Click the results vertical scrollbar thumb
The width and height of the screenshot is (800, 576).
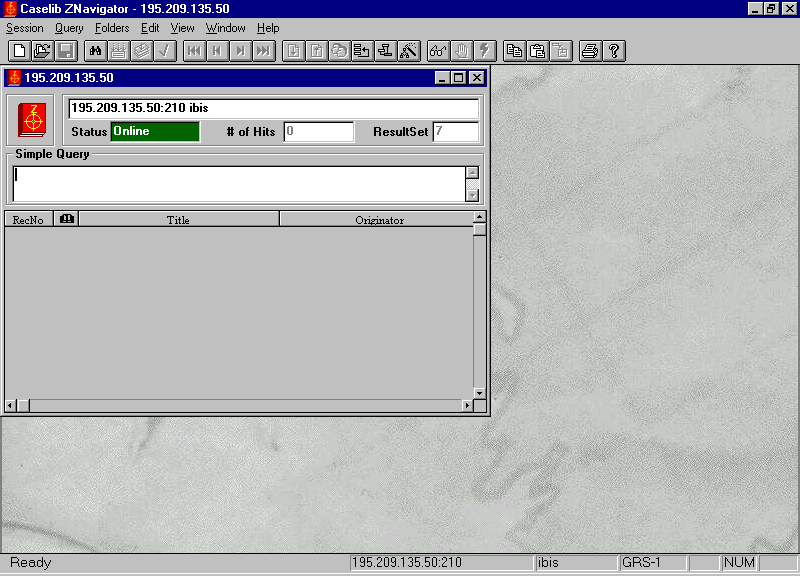pos(480,229)
